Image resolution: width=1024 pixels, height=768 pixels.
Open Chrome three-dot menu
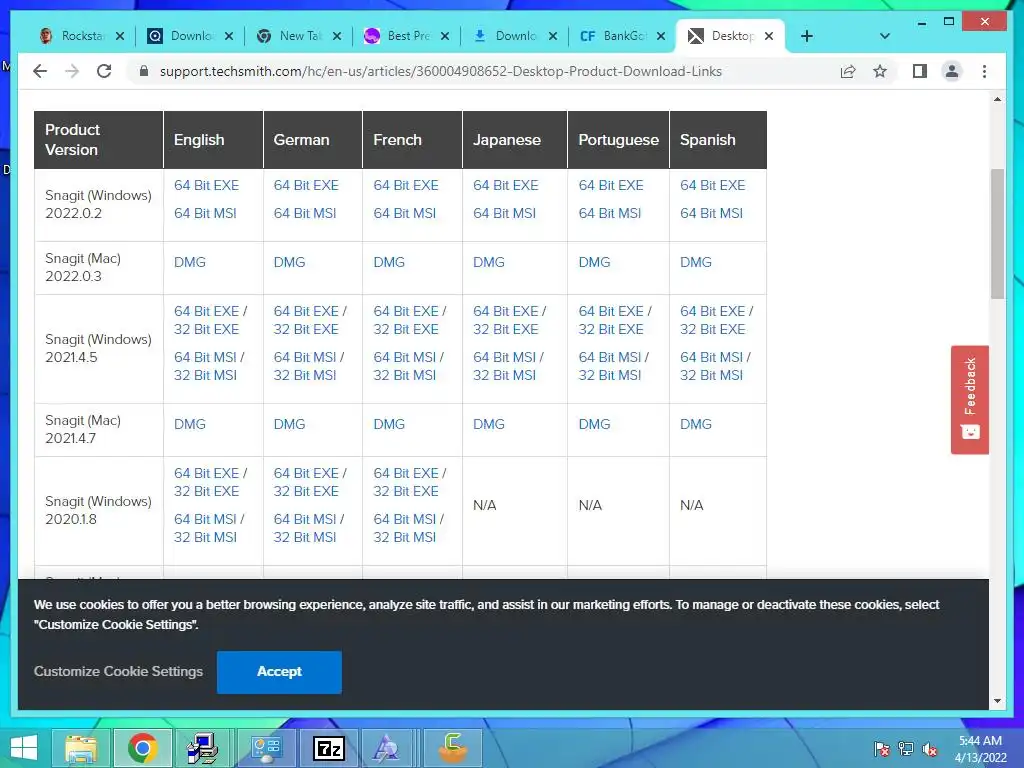tap(984, 71)
